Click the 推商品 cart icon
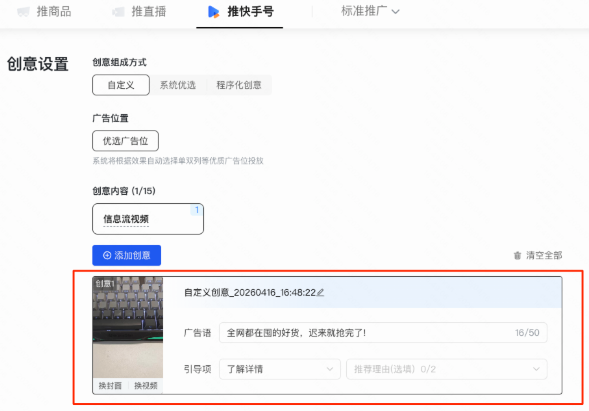This screenshot has height=411, width=589. click(23, 12)
